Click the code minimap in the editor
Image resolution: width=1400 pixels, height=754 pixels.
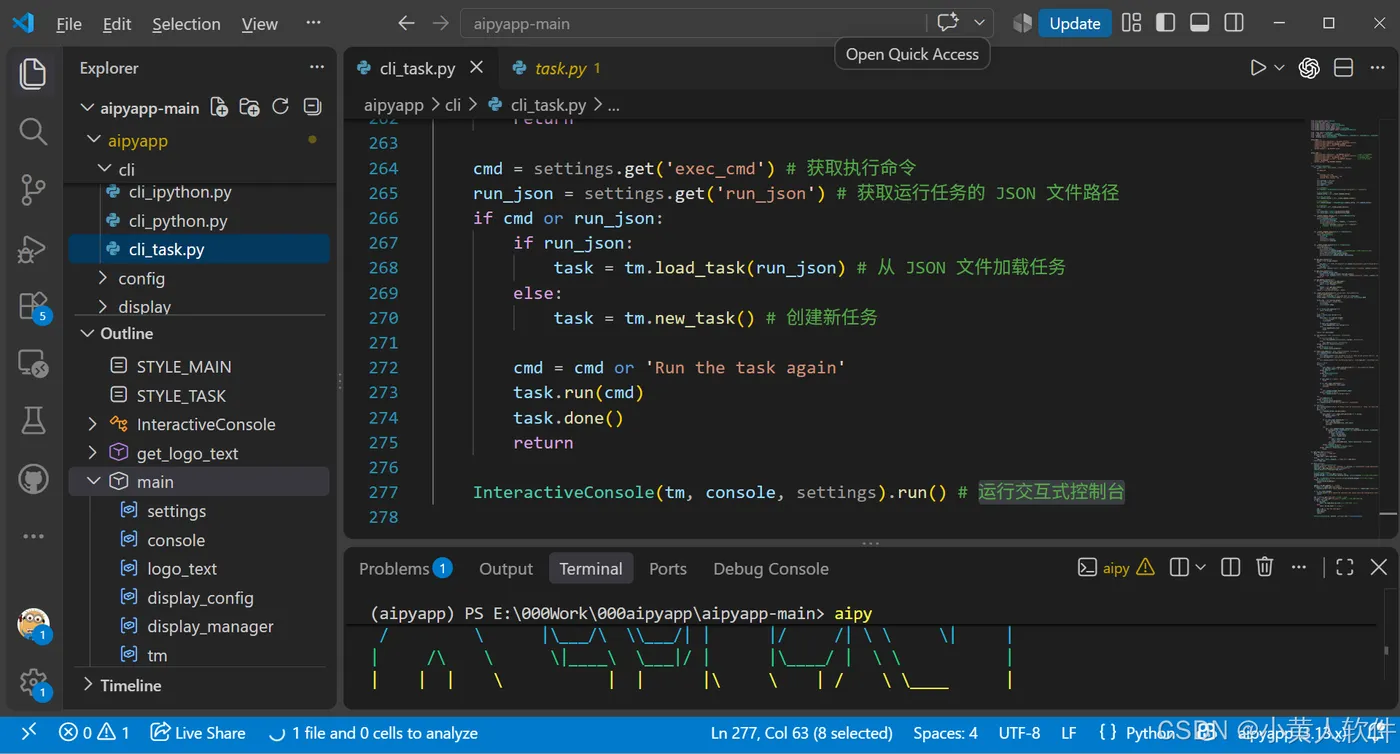1347,320
